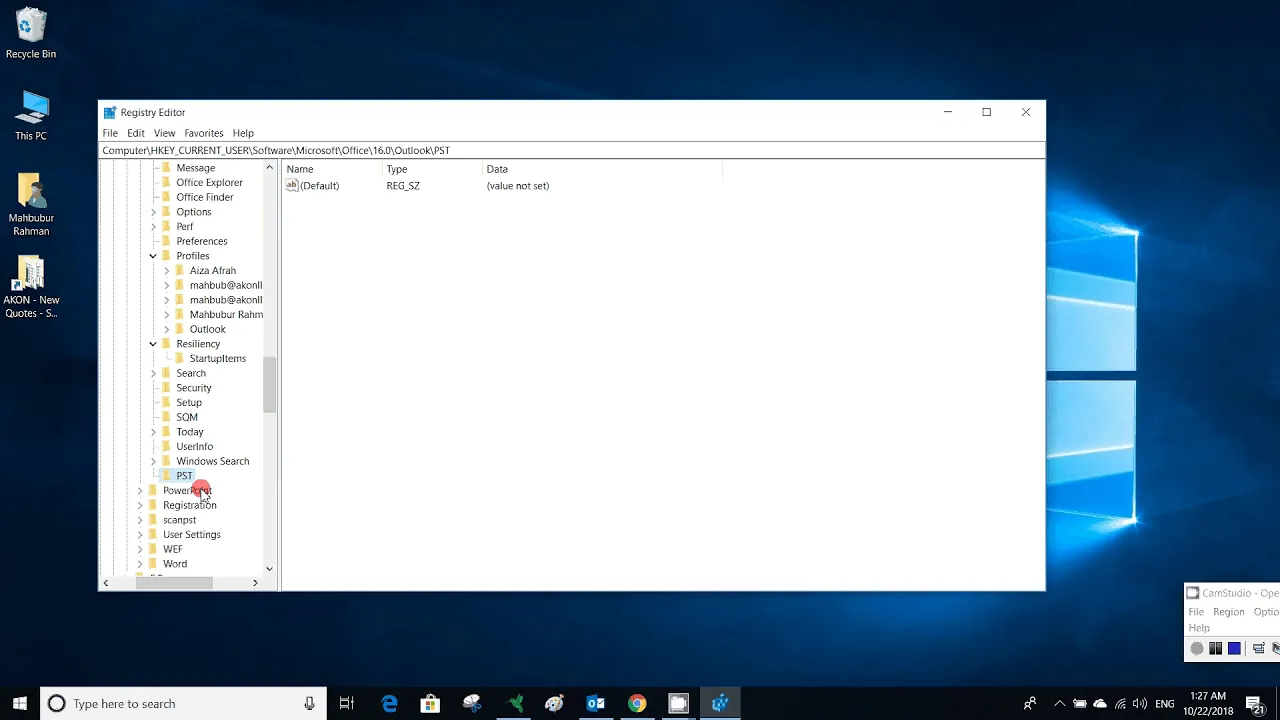This screenshot has height=720, width=1280.
Task: Expand Mahbubur Rahm profile key in tree
Action: click(x=167, y=314)
